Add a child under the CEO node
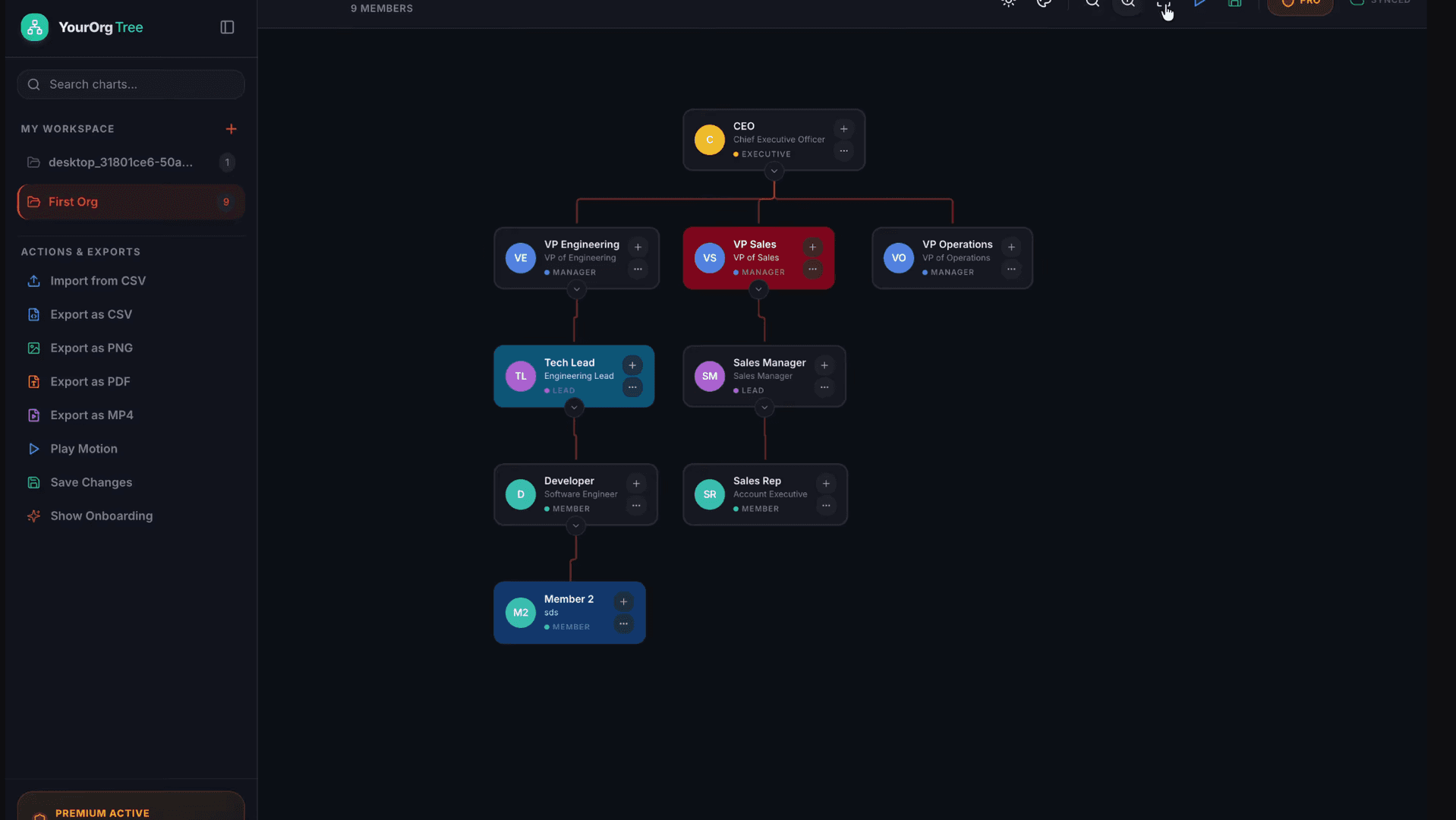The image size is (1456, 820). (x=843, y=129)
